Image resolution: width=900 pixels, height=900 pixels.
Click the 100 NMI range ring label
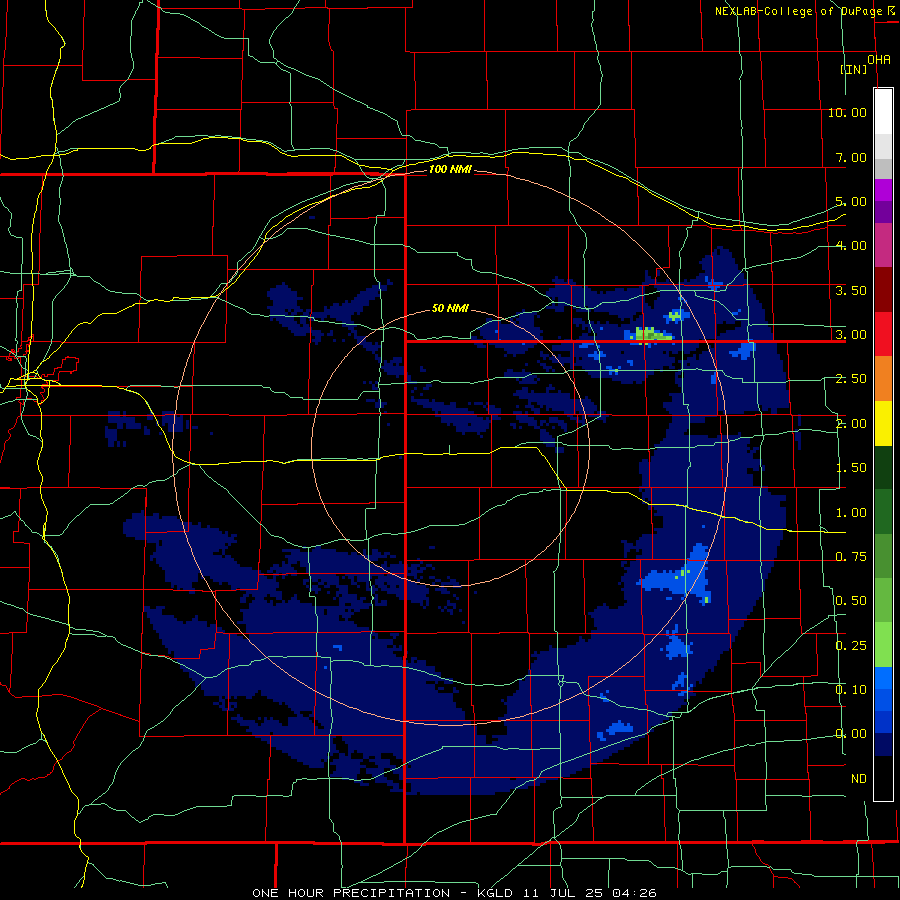point(450,169)
